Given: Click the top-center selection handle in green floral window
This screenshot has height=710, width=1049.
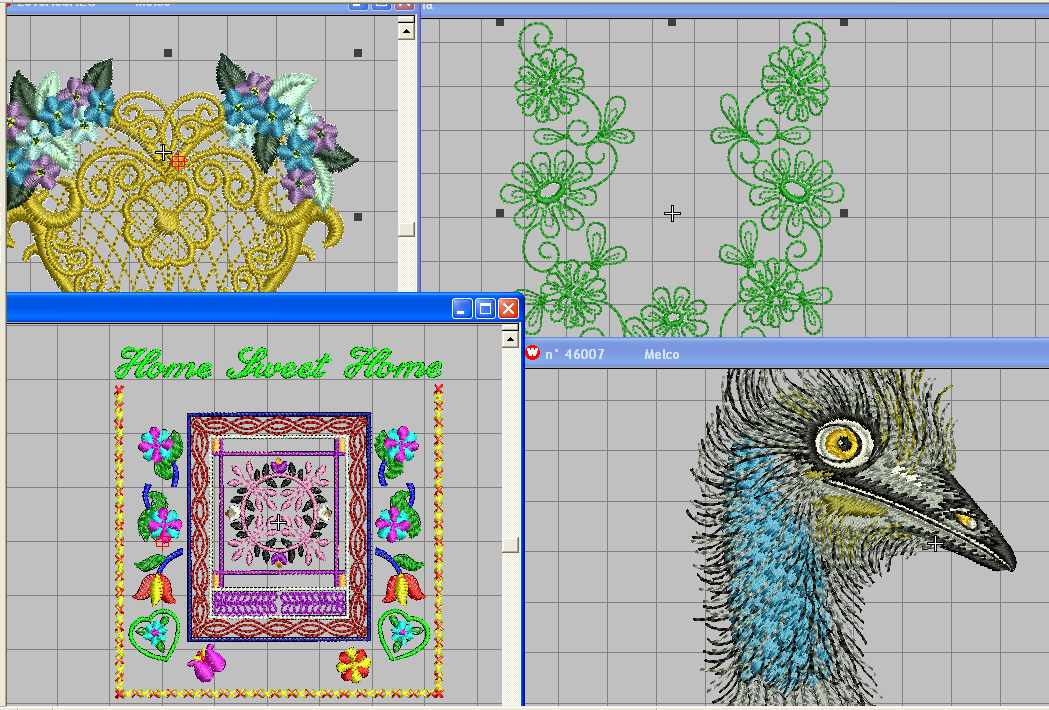Looking at the screenshot, I should click(672, 23).
